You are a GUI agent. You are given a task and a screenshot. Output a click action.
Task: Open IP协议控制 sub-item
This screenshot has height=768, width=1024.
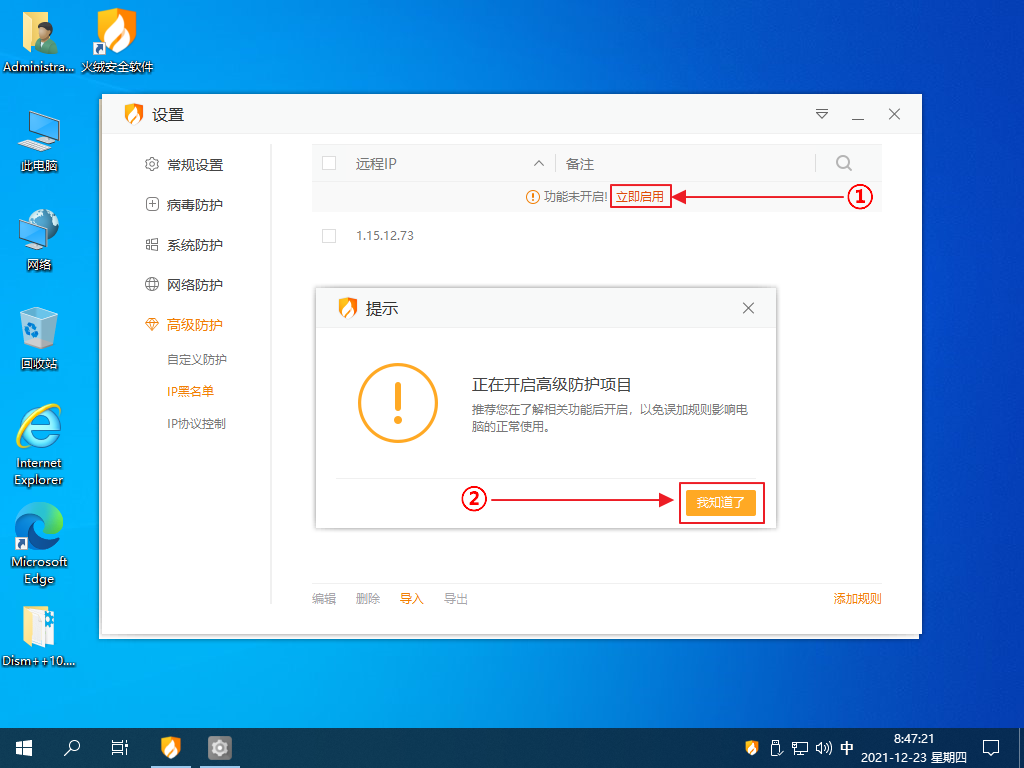point(196,423)
